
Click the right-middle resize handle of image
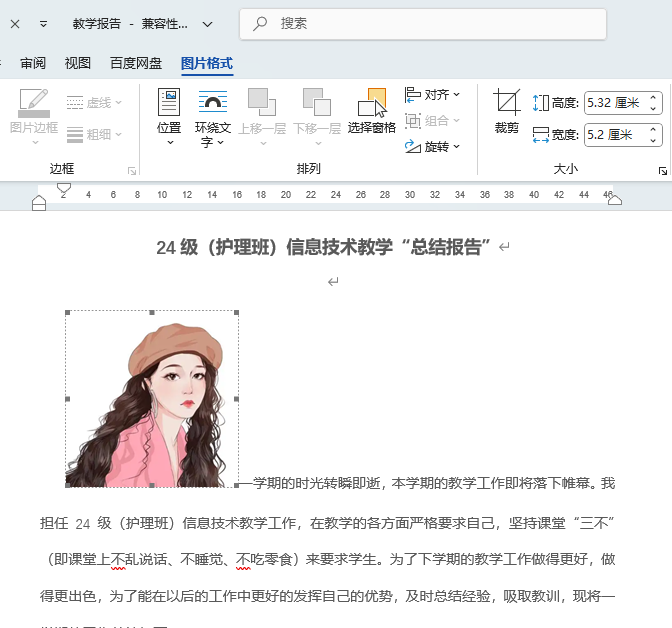pos(237,399)
